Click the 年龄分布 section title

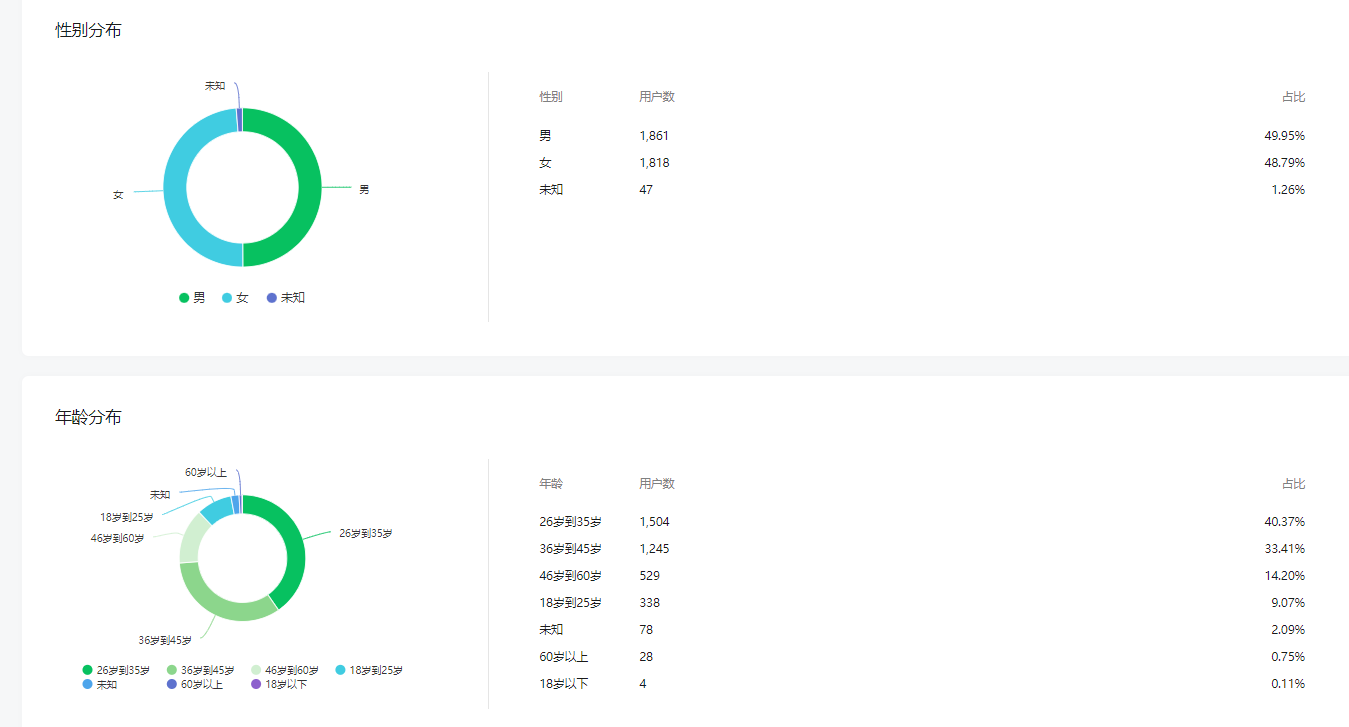click(88, 417)
